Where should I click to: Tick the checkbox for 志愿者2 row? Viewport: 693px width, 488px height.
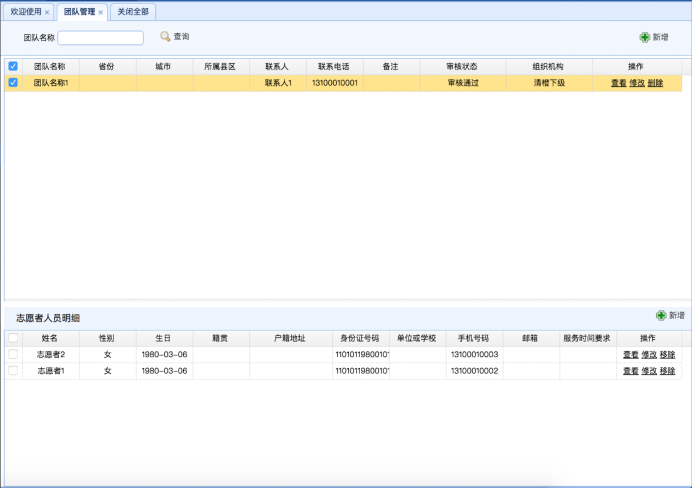click(x=13, y=354)
